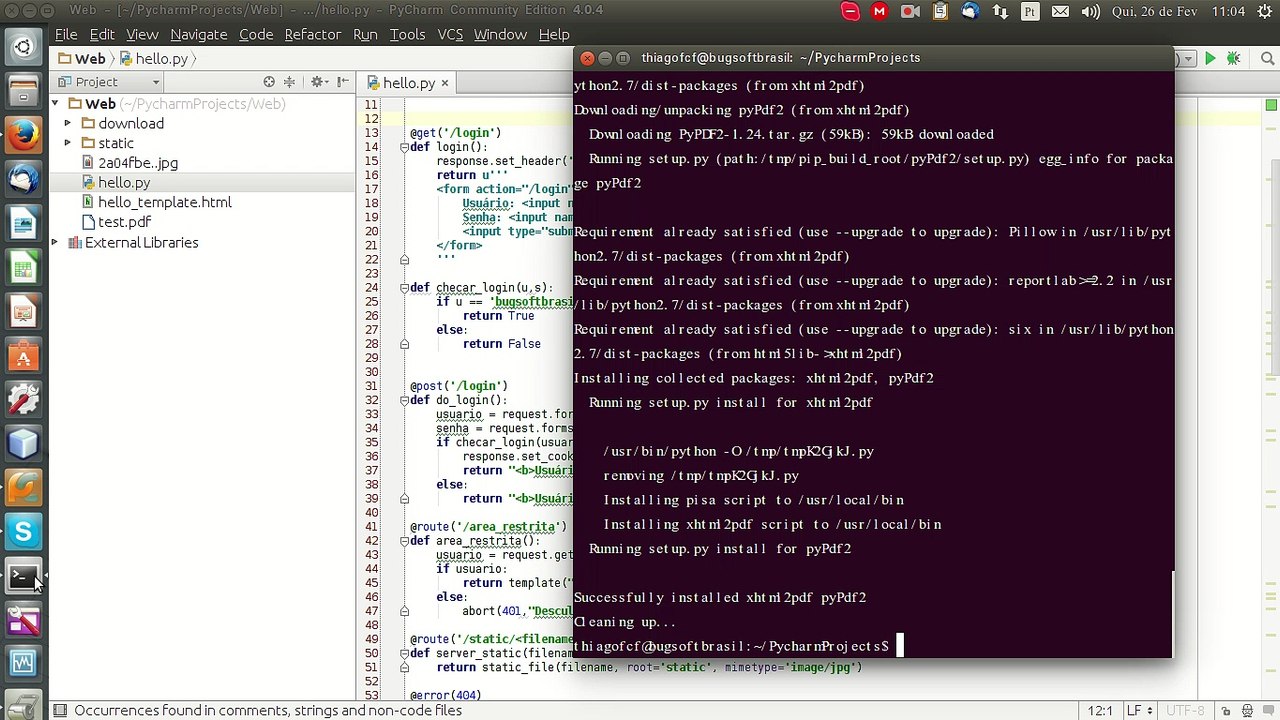Click the terminal vertical scrollbar
The image size is (1280, 720).
click(1174, 614)
